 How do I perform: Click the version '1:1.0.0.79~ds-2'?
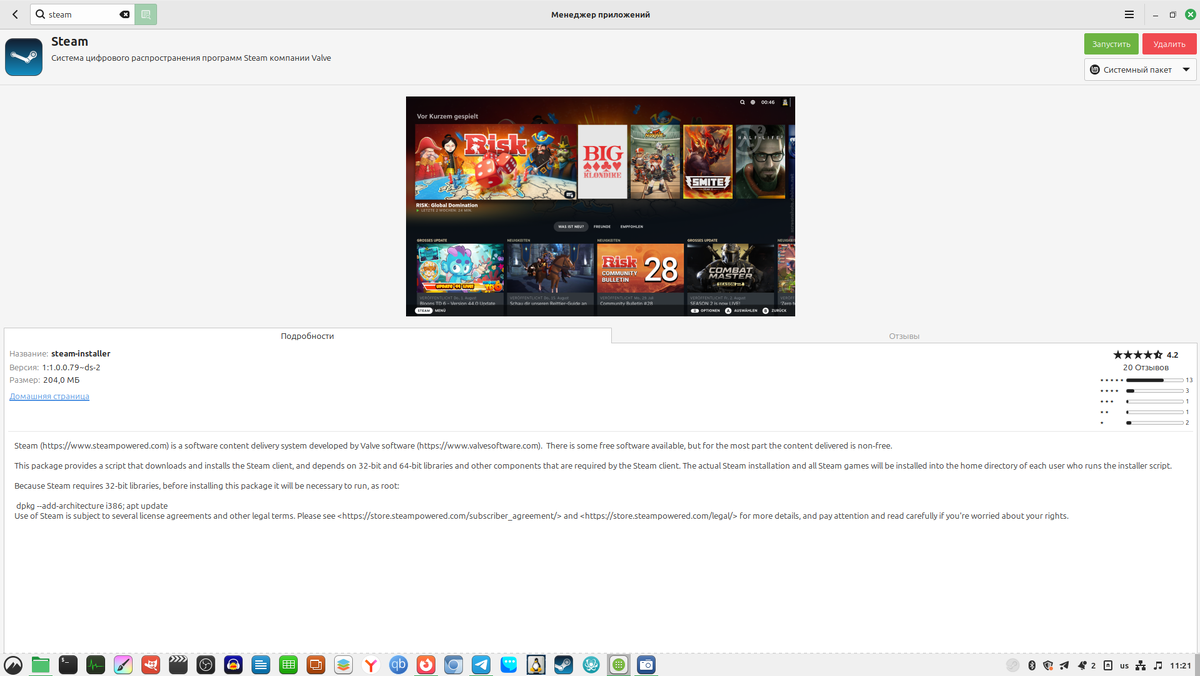click(71, 367)
